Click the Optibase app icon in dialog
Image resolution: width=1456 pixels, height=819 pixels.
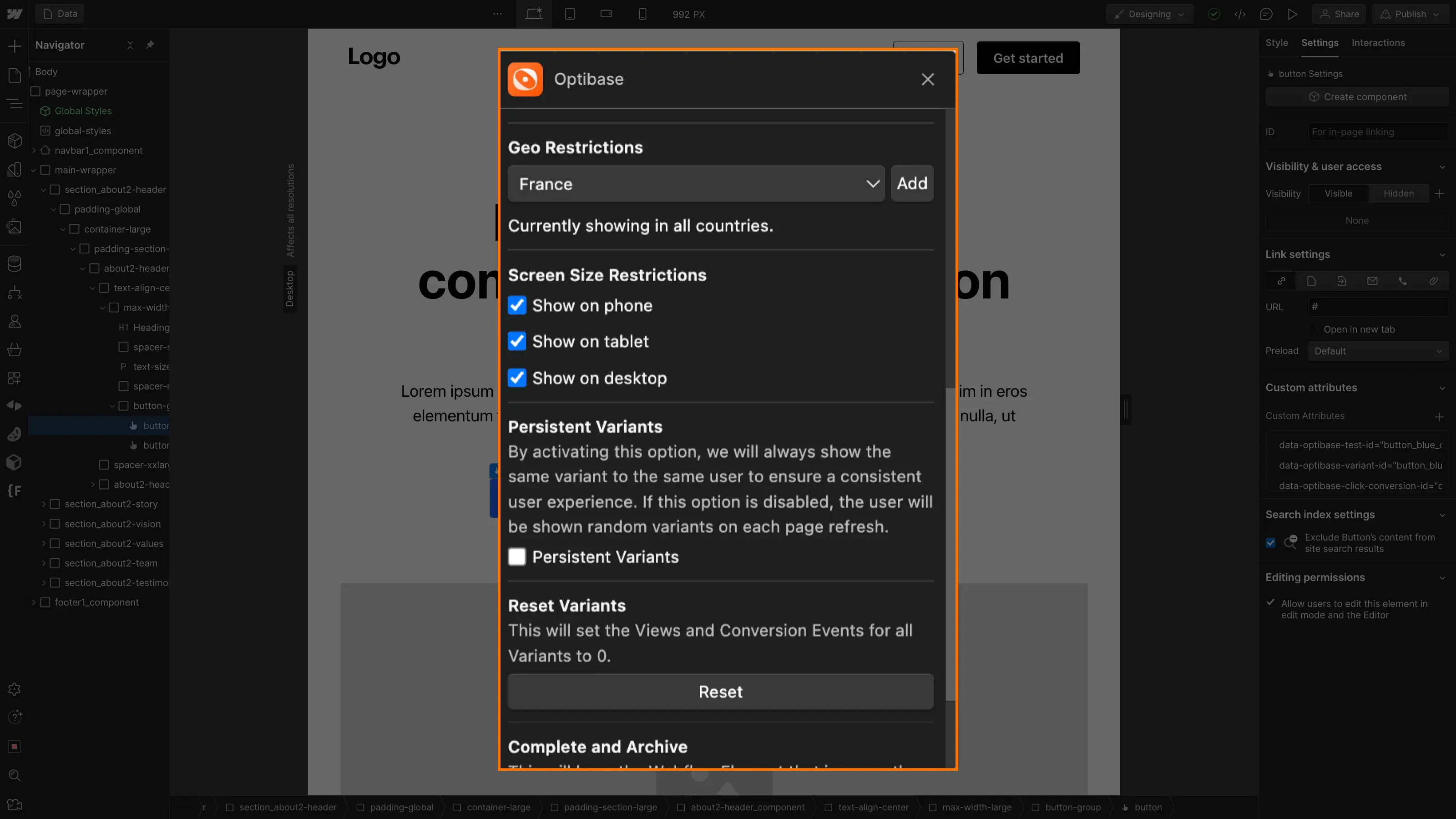click(x=526, y=79)
